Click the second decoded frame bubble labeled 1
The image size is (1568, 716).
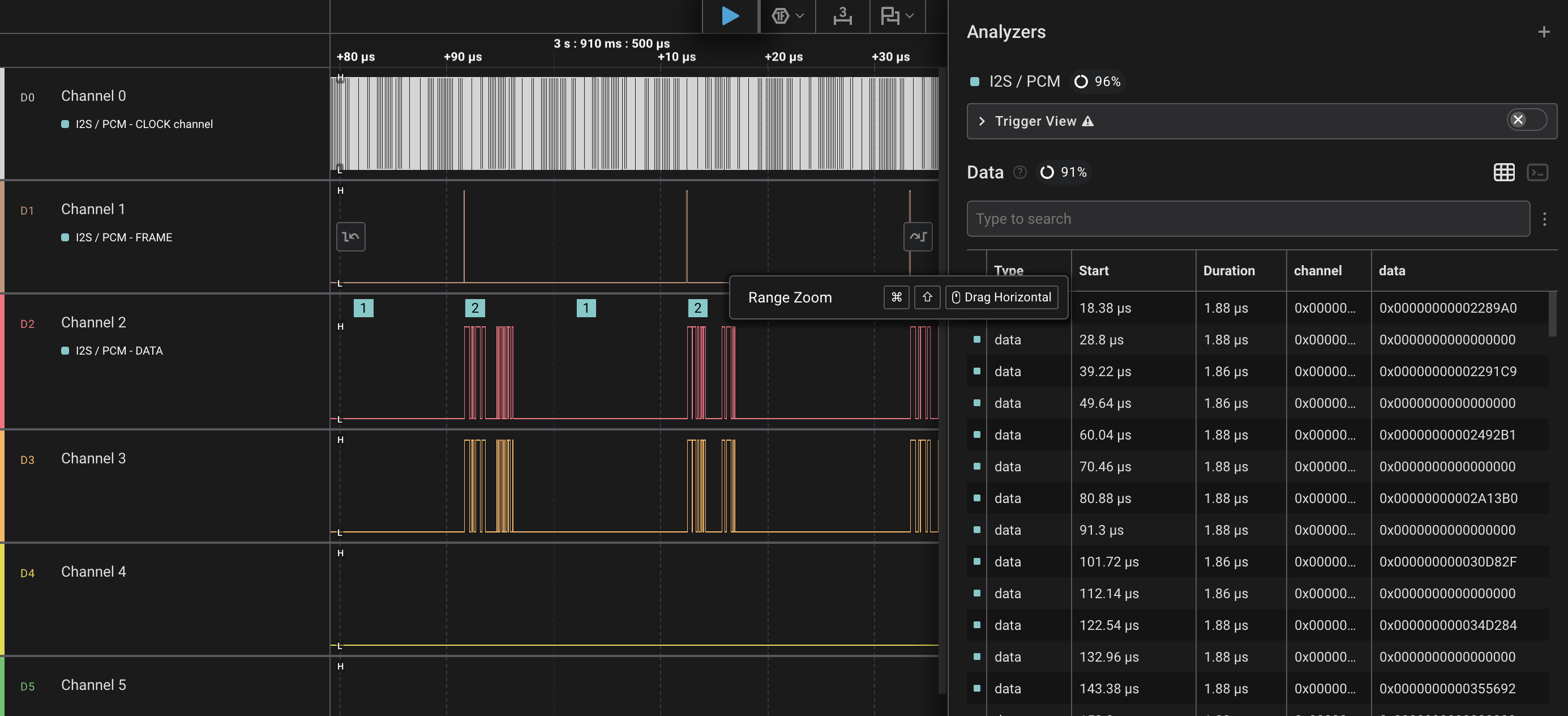click(586, 308)
